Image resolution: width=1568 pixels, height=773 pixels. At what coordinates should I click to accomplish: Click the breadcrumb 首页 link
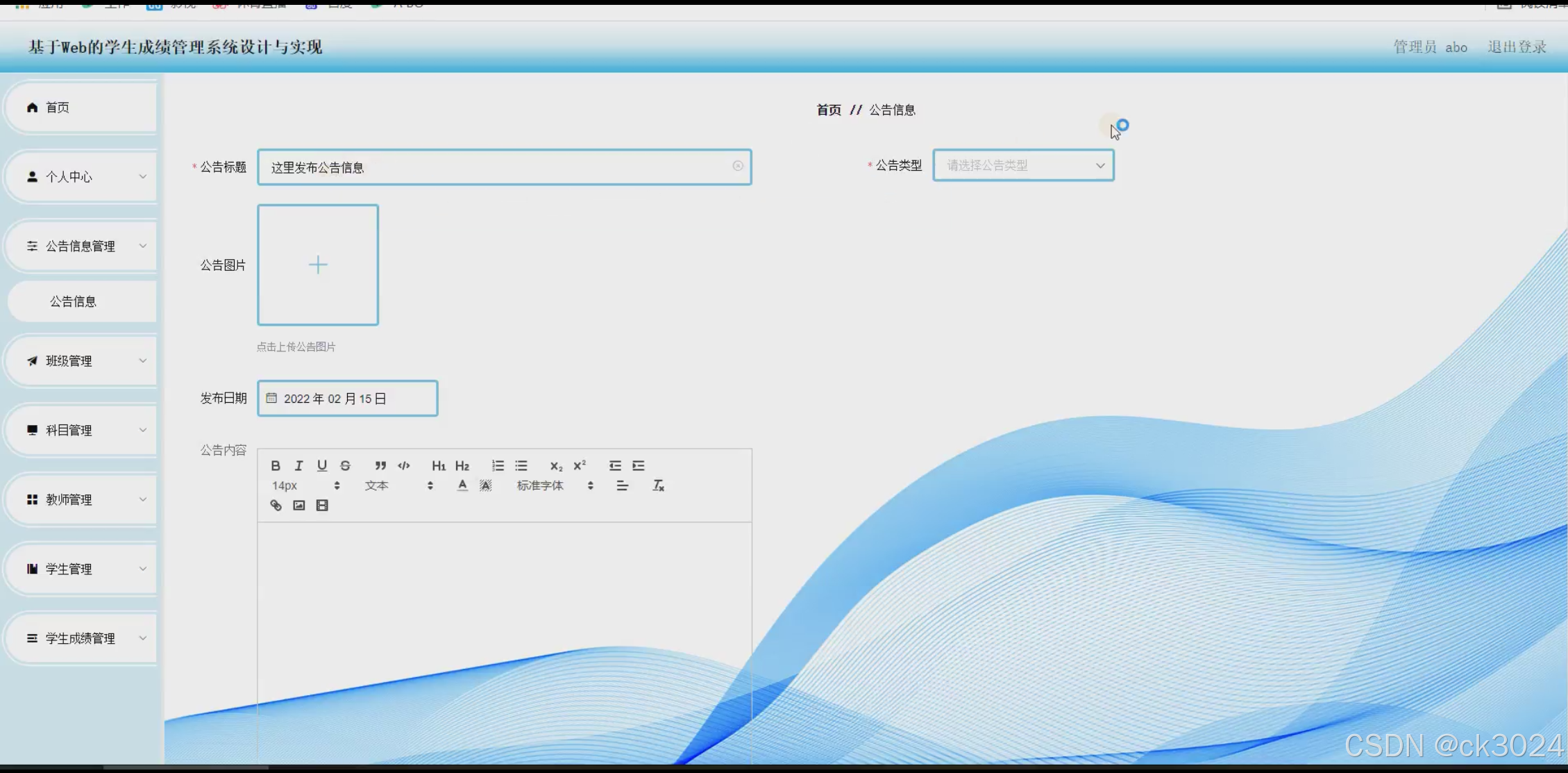[828, 109]
